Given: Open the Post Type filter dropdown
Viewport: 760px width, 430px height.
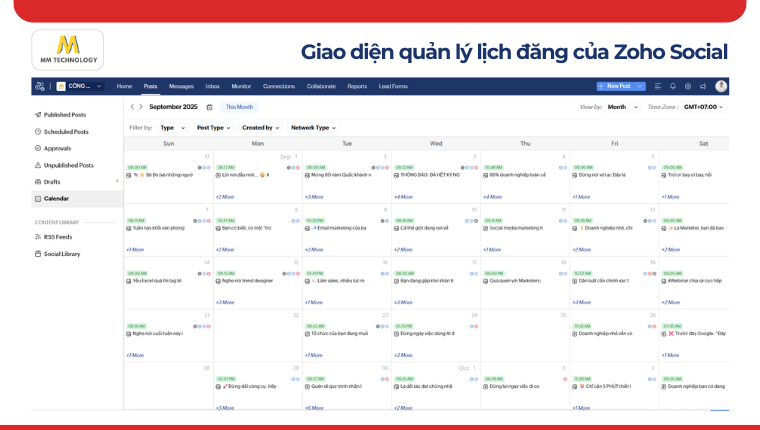Looking at the screenshot, I should coord(213,128).
